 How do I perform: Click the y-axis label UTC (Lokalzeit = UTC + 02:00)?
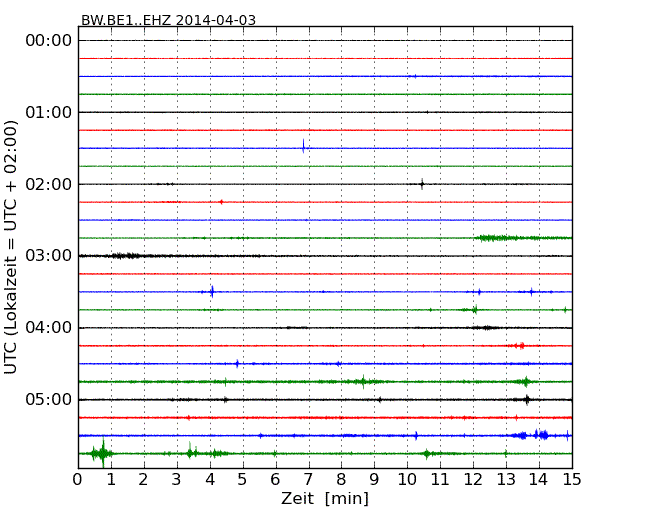(10, 247)
